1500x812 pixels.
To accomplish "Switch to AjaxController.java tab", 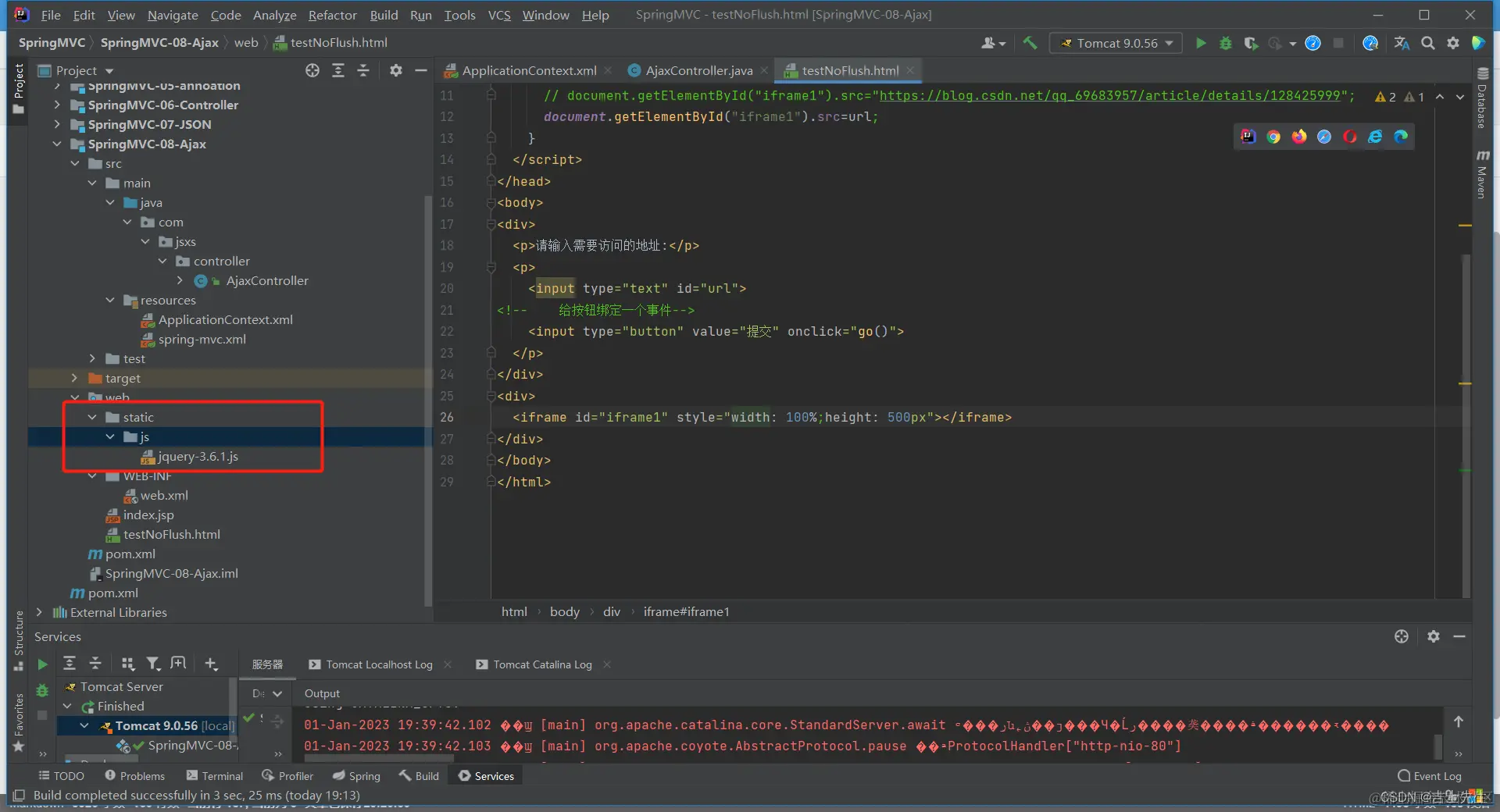I will click(x=698, y=70).
